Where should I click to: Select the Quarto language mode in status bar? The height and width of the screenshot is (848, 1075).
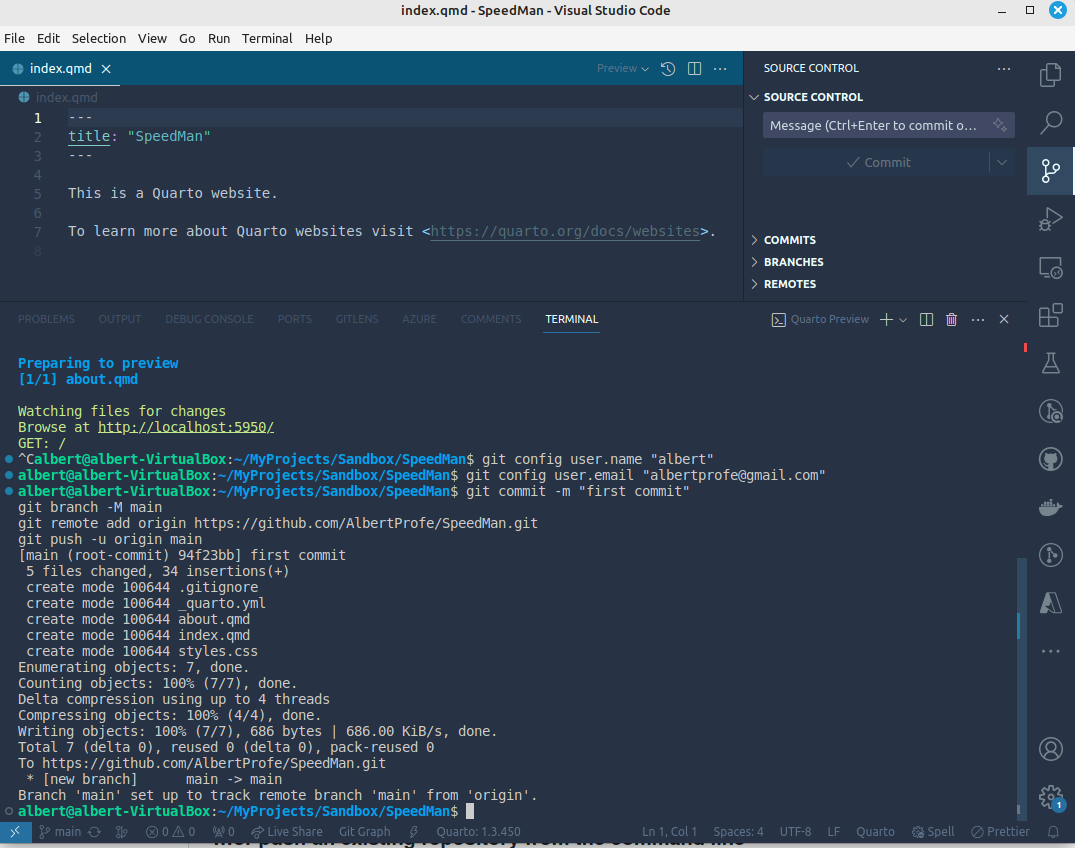pyautogui.click(x=875, y=832)
